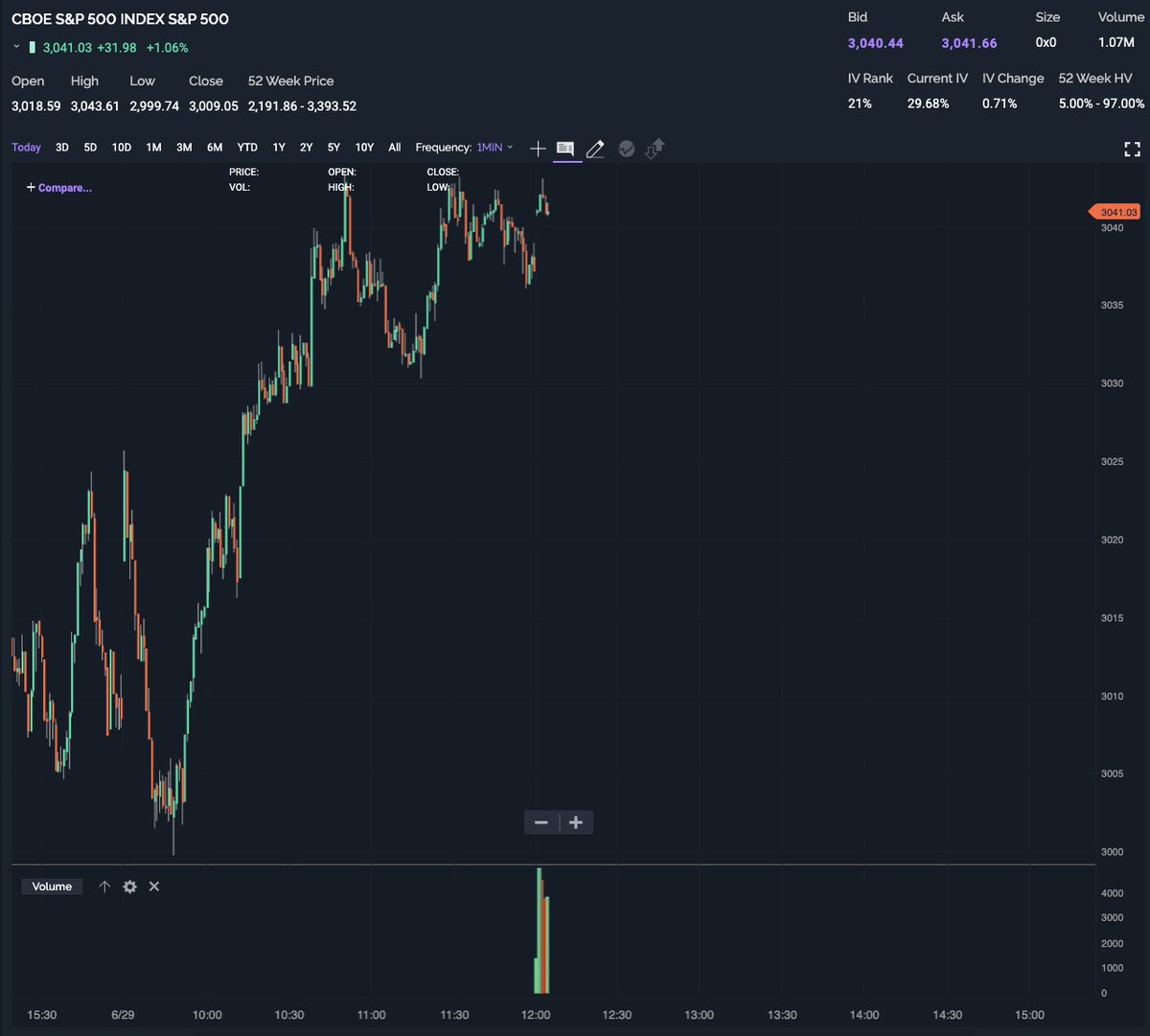
Task: Click the Current IV value 29.68%
Action: click(x=929, y=104)
